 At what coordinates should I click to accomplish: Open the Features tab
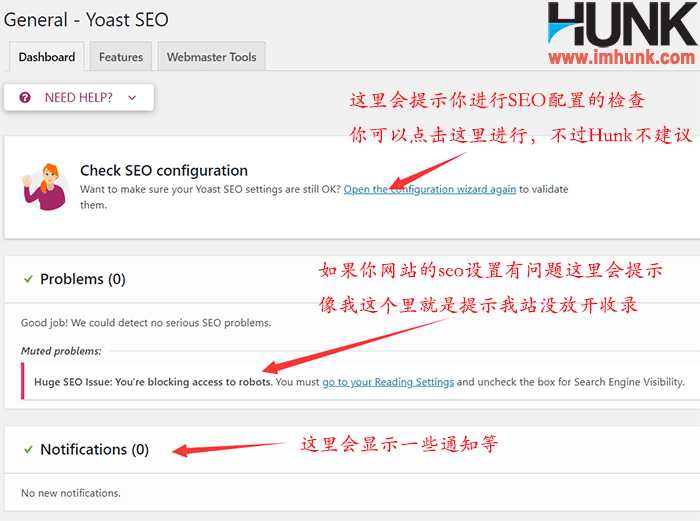point(121,57)
